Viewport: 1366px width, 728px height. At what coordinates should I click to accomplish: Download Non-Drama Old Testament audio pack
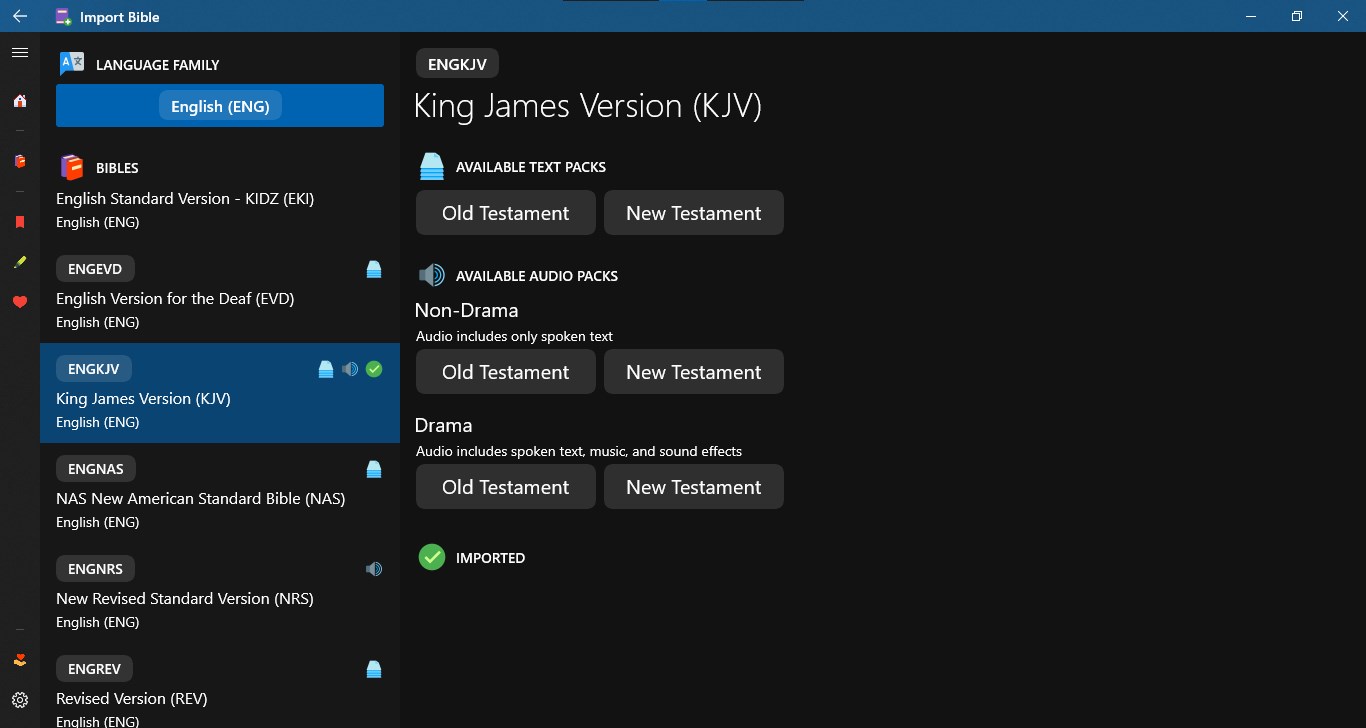click(x=506, y=372)
